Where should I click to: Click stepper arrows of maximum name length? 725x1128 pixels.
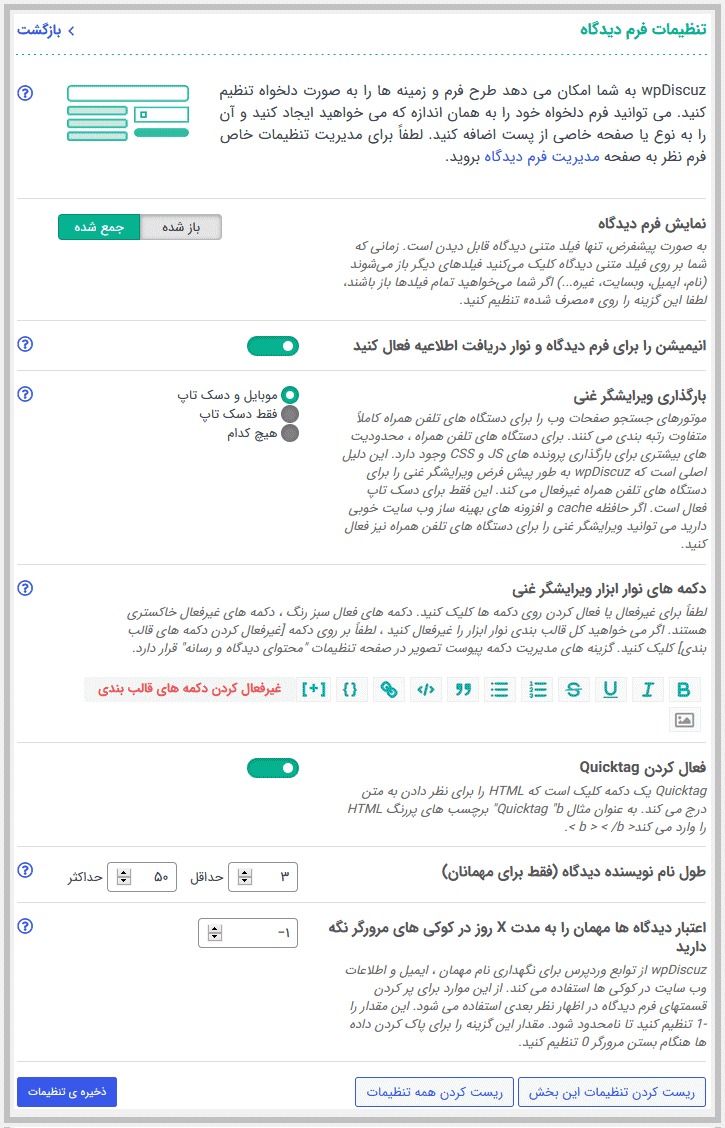coord(124,877)
